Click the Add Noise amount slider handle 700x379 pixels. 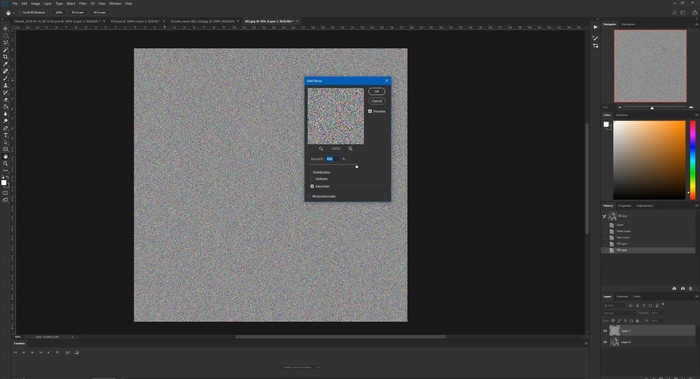coord(357,167)
